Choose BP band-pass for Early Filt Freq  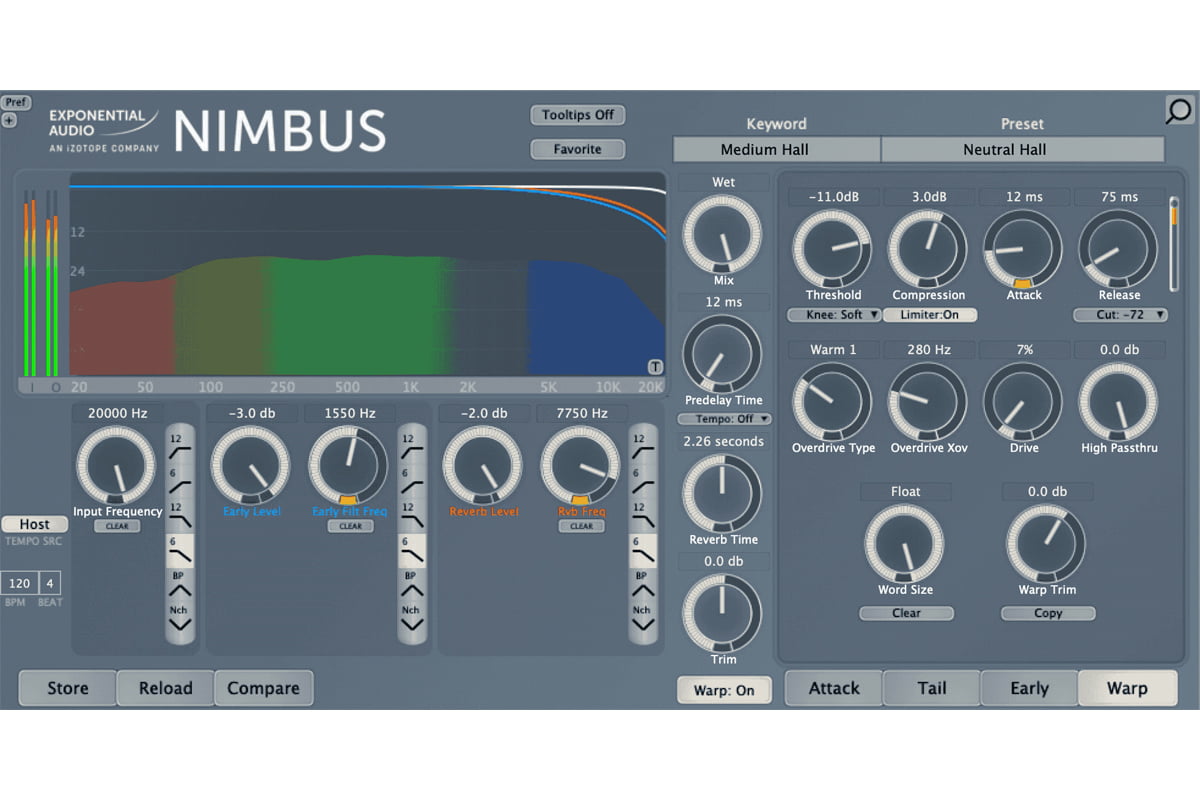coord(413,585)
